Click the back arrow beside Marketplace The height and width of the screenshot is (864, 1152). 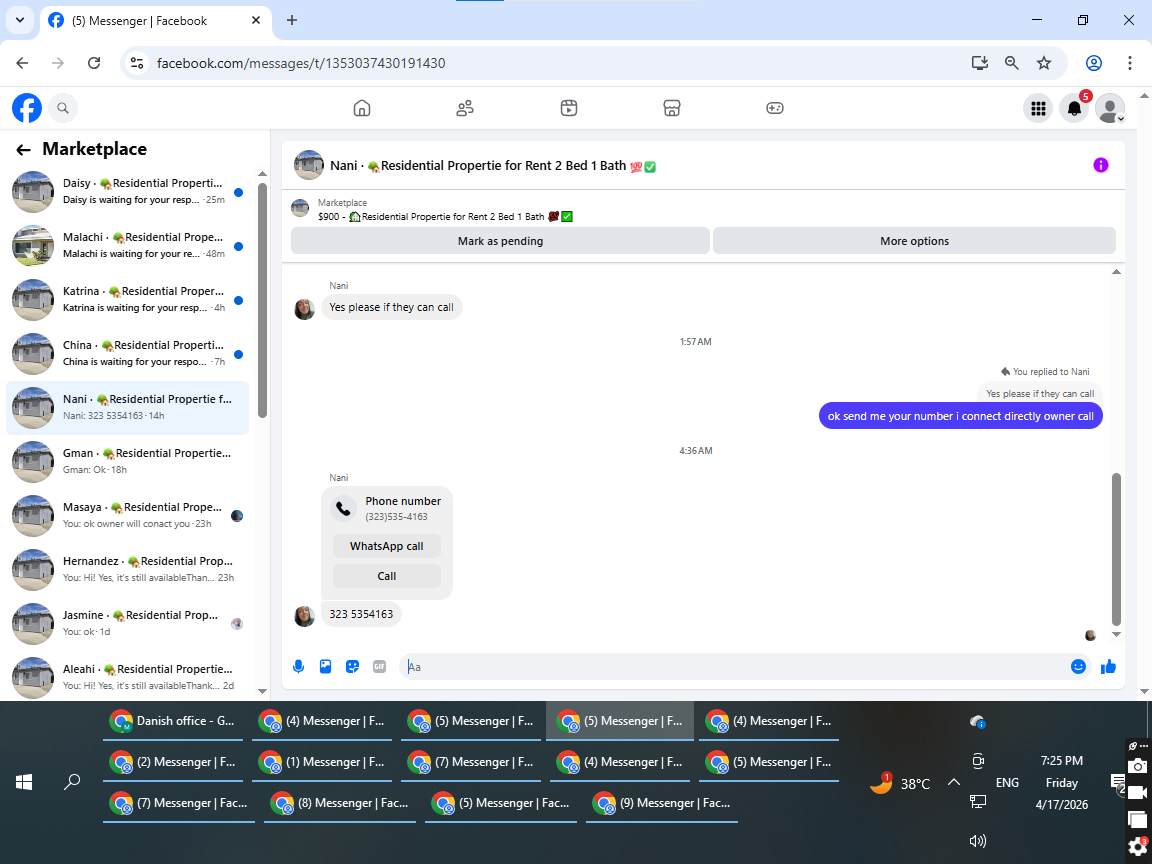24,150
